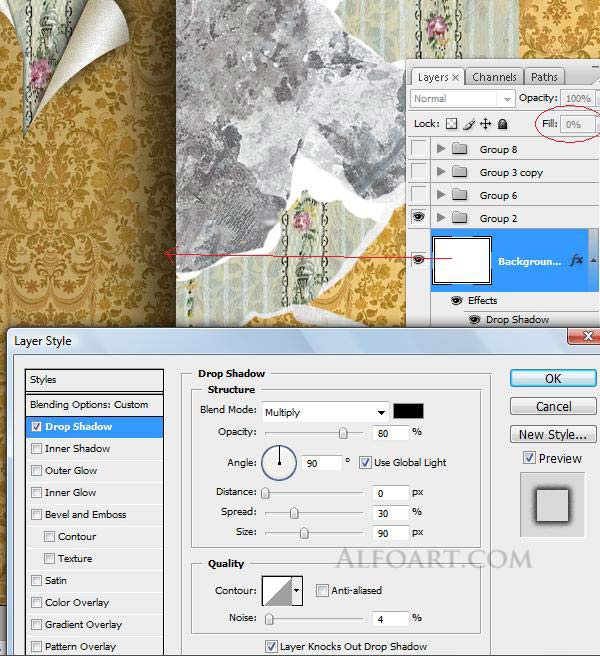Click the drop shadow Opacity slider
The image size is (600, 656).
[343, 433]
